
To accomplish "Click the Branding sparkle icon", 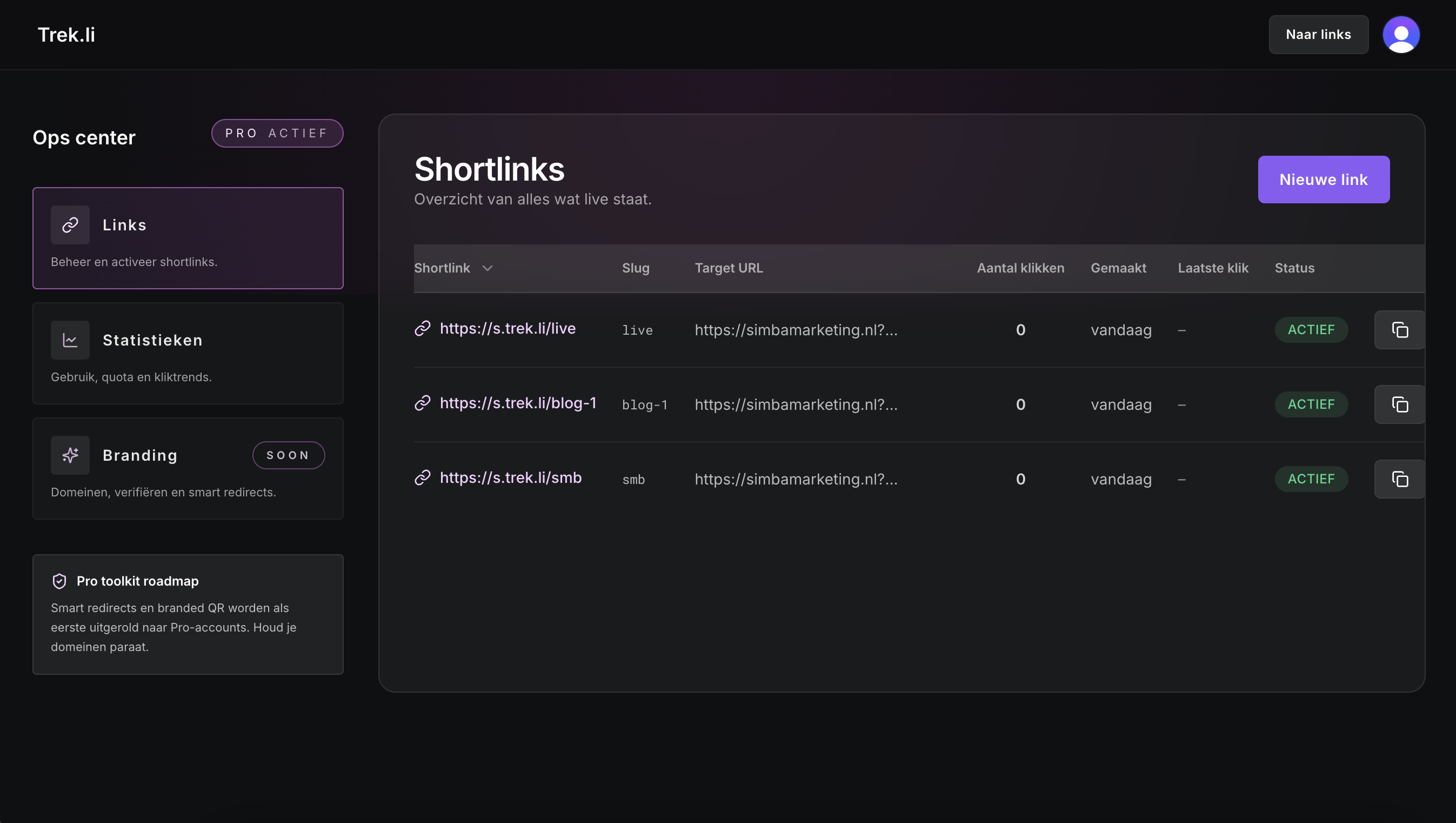I will (70, 455).
